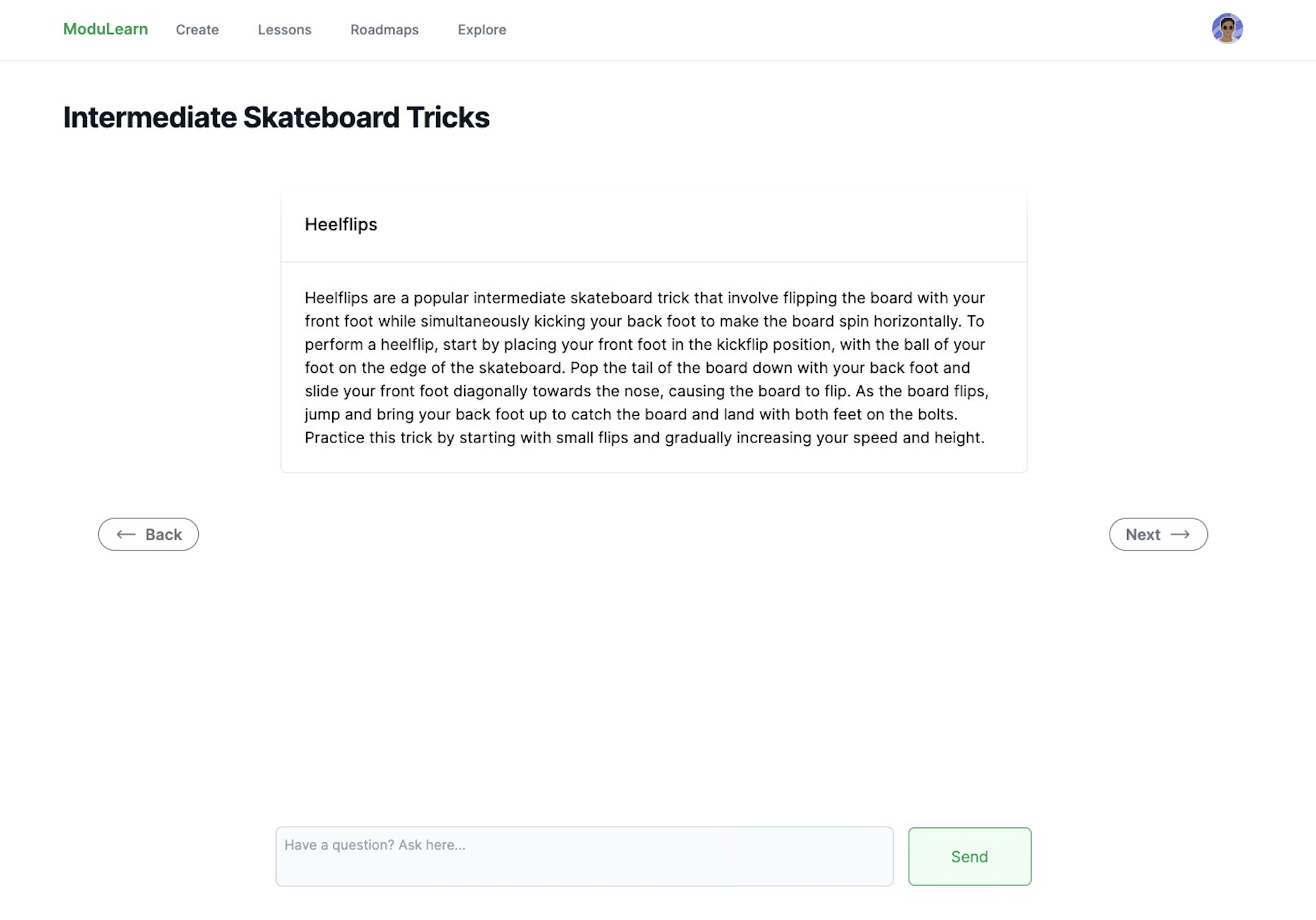Click the lesson paragraph's first word 'Heelflips'
This screenshot has width=1316, height=920.
click(336, 298)
